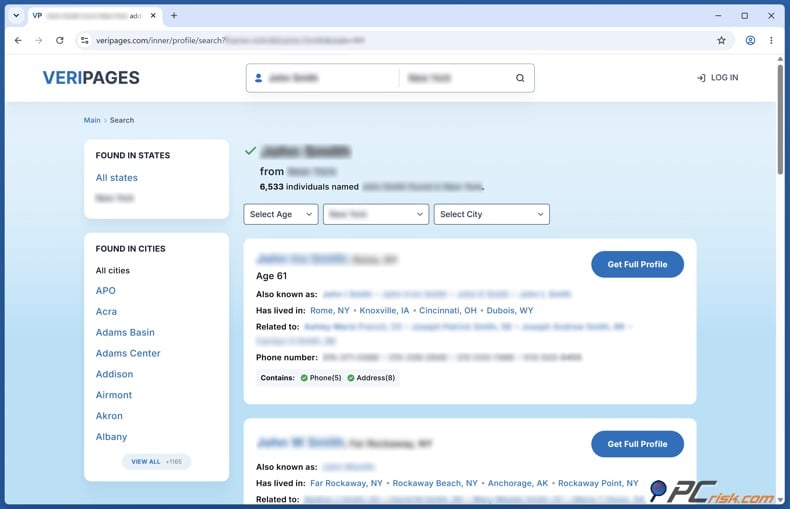
Task: Select Addison city
Action: point(114,374)
